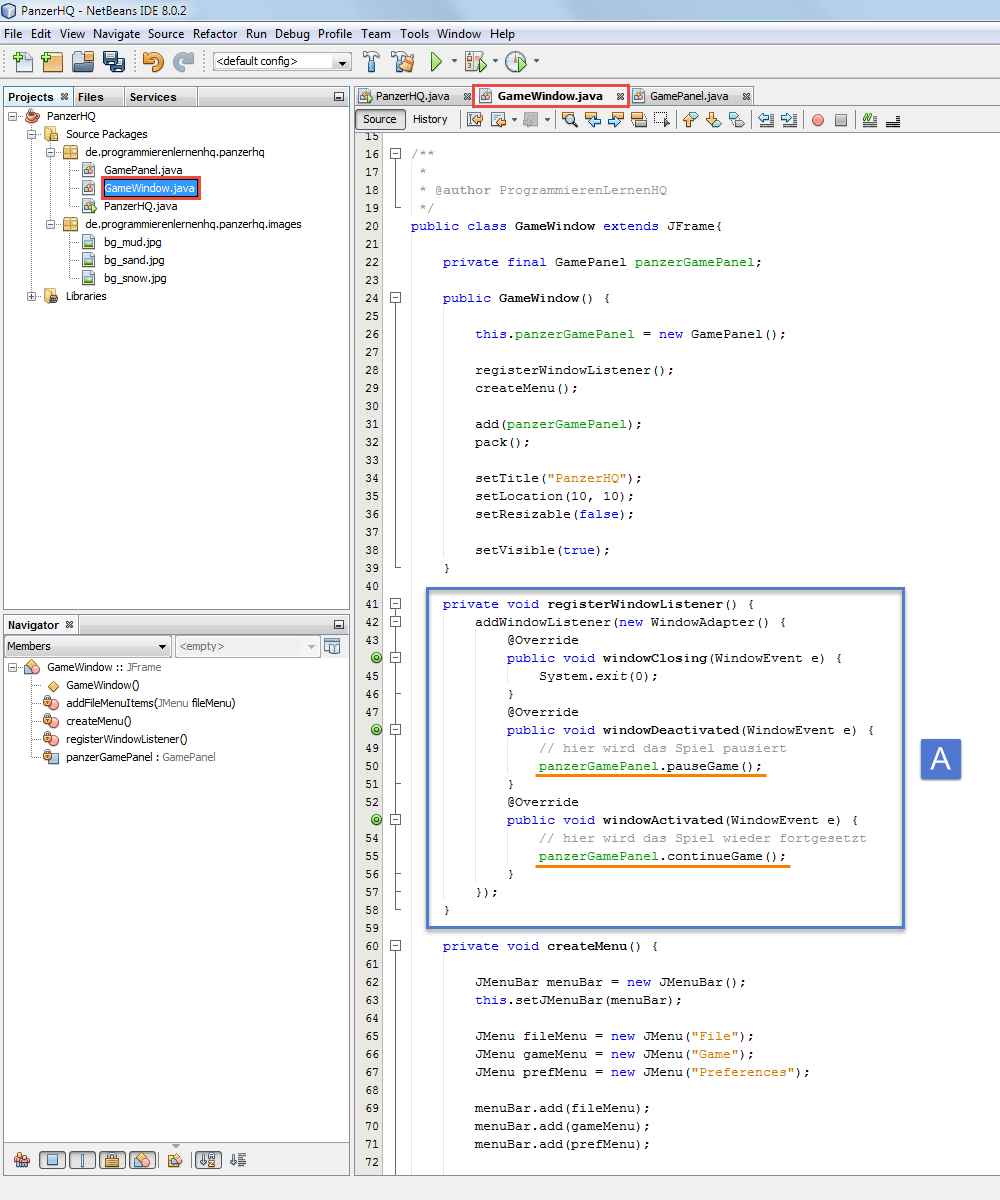Click the Build Project hammer icon

pos(372,61)
